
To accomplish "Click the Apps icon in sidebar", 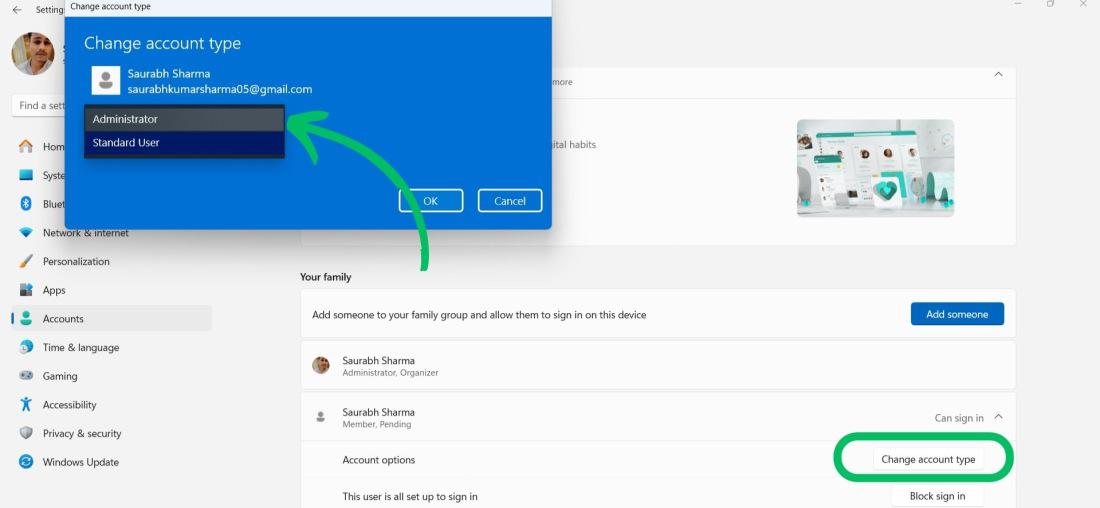I will pyautogui.click(x=26, y=290).
